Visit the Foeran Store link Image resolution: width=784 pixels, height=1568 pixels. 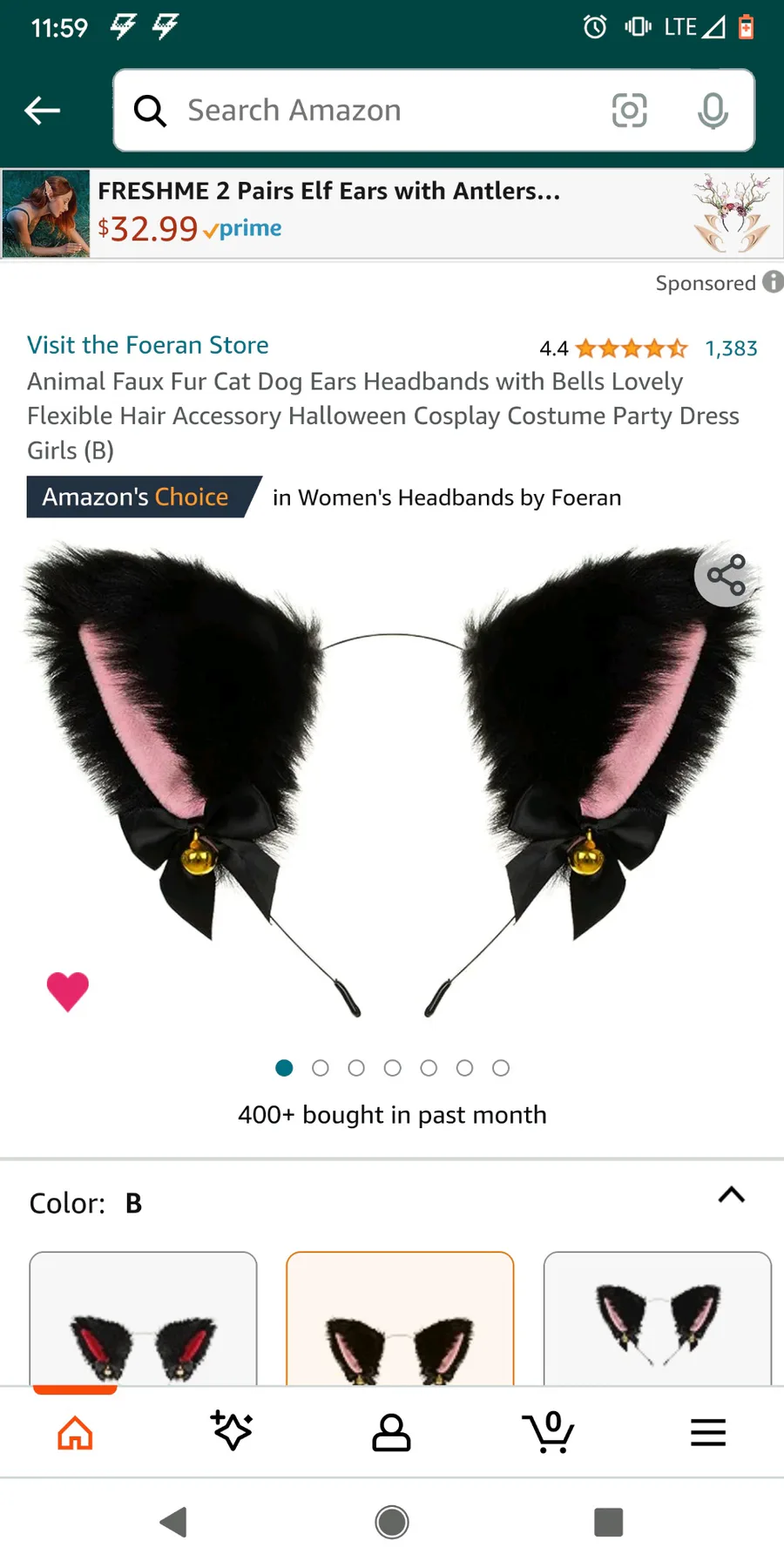click(148, 345)
